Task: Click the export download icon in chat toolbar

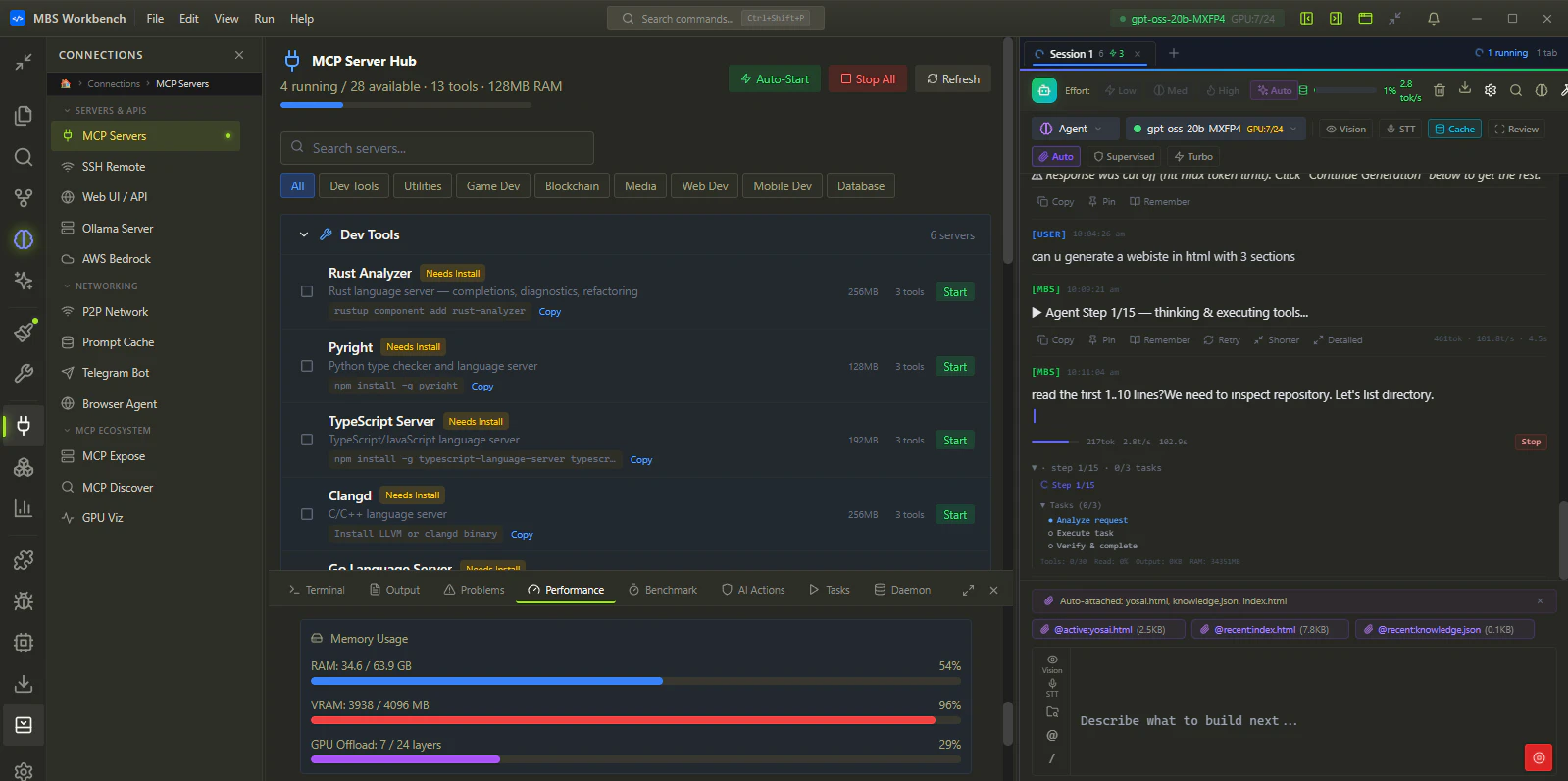Action: (x=1465, y=89)
